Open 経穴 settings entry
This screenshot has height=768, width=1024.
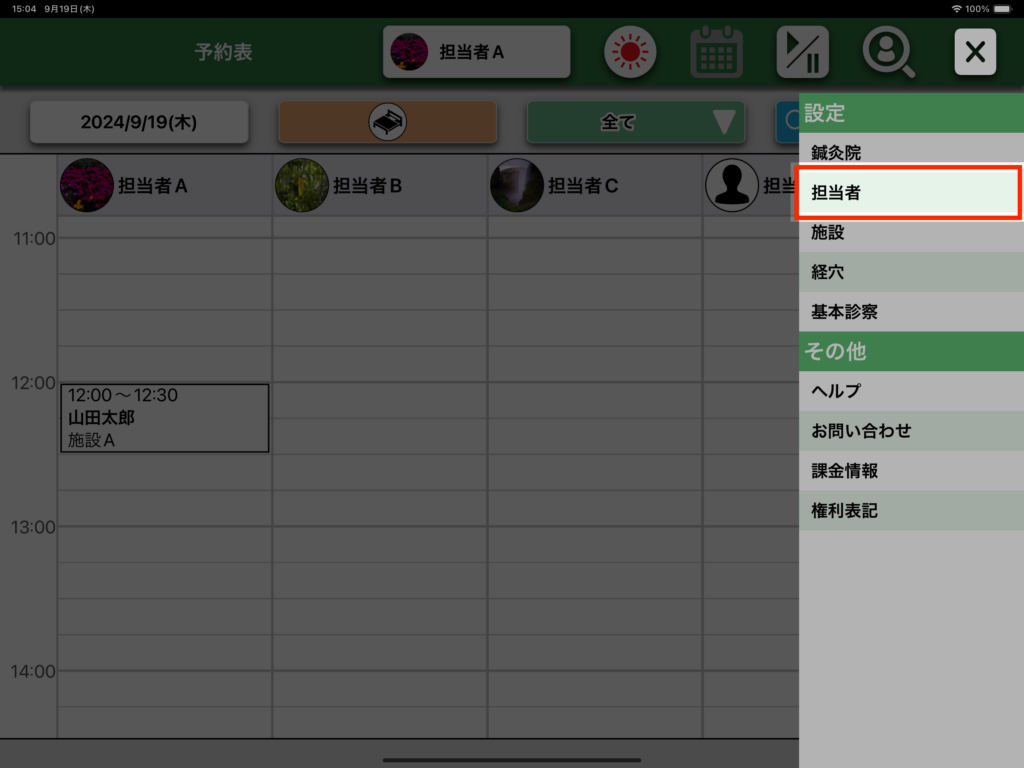[x=908, y=272]
